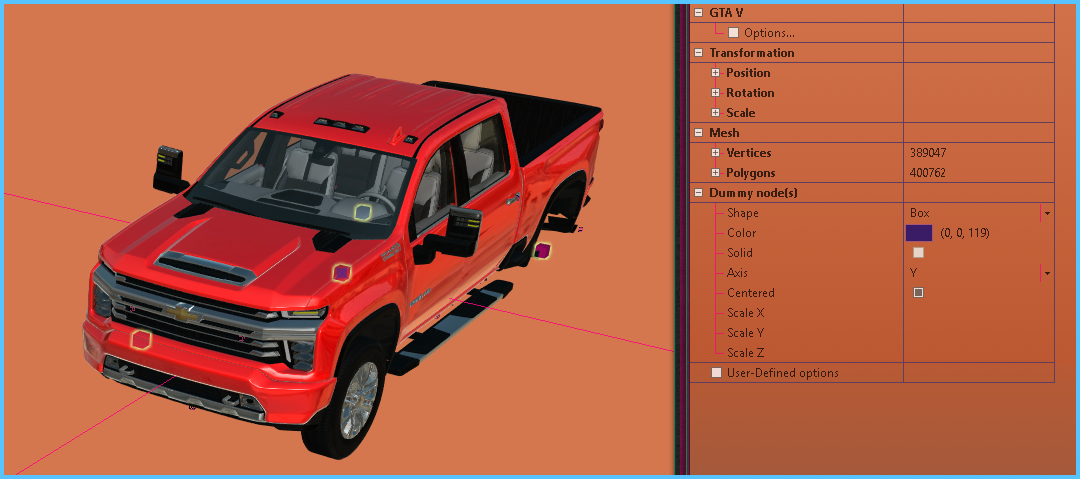Click the Scale X value field
The image size is (1080, 479).
(977, 313)
